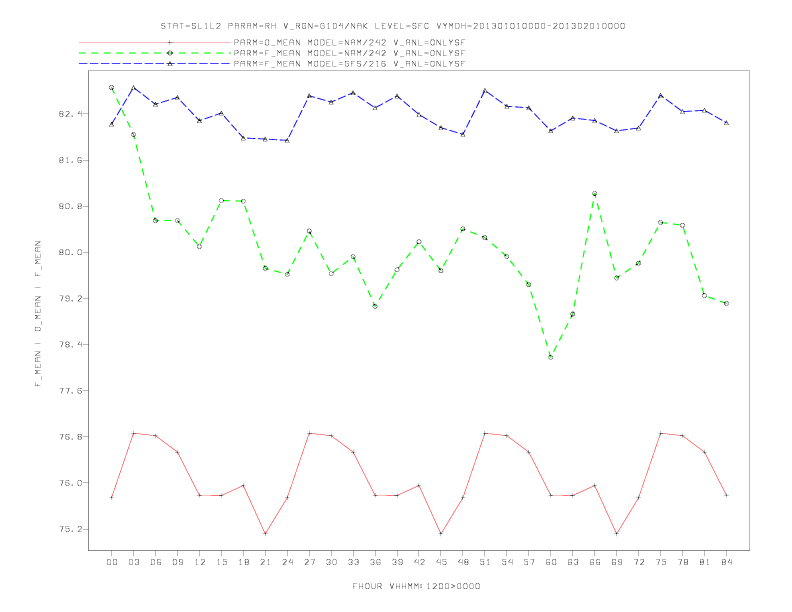This screenshot has height=612, width=792.
Task: Click the y-axis label F_MEAN | O_MEAN | F_MEAN
Action: tap(38, 314)
